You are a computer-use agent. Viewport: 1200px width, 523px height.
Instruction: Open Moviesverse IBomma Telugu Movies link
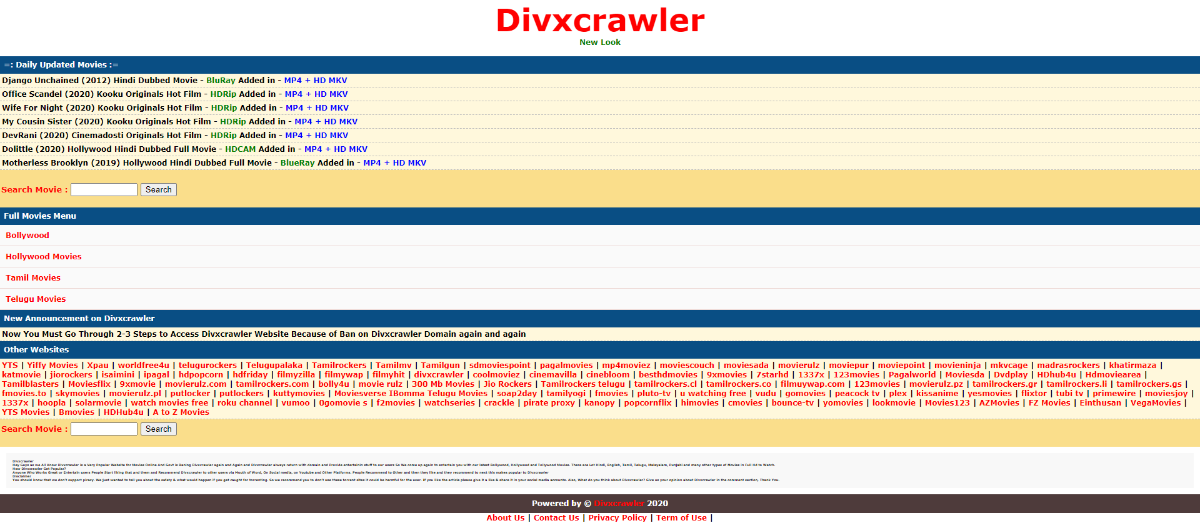point(411,393)
